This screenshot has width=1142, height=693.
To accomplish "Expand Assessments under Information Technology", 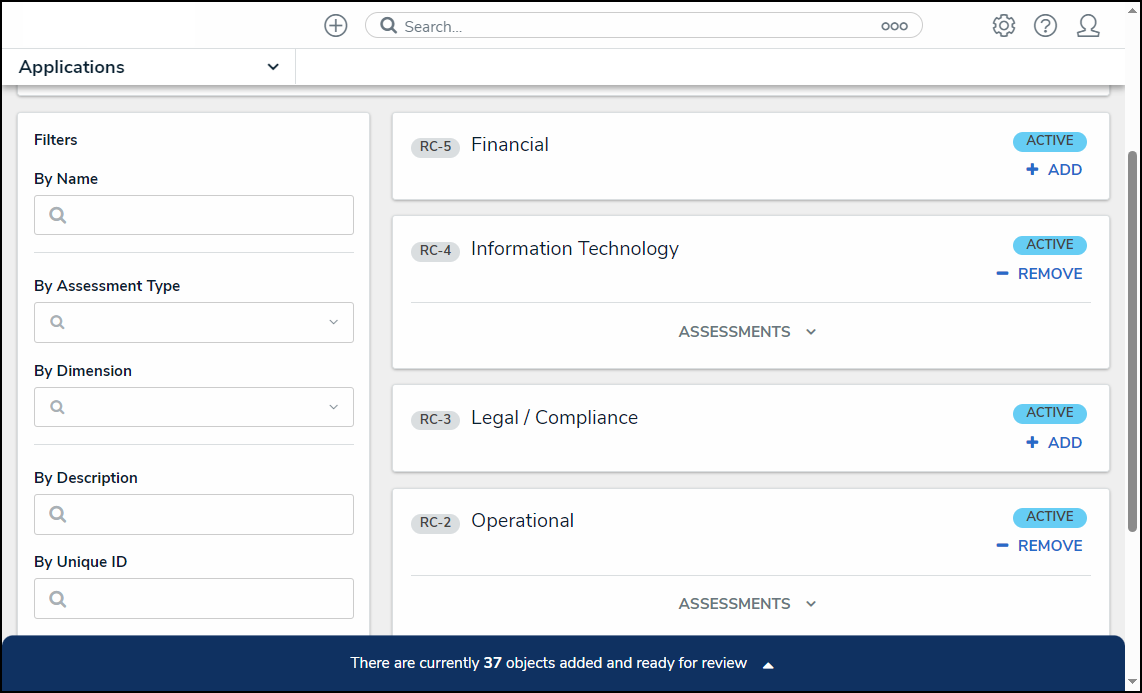I will click(748, 332).
